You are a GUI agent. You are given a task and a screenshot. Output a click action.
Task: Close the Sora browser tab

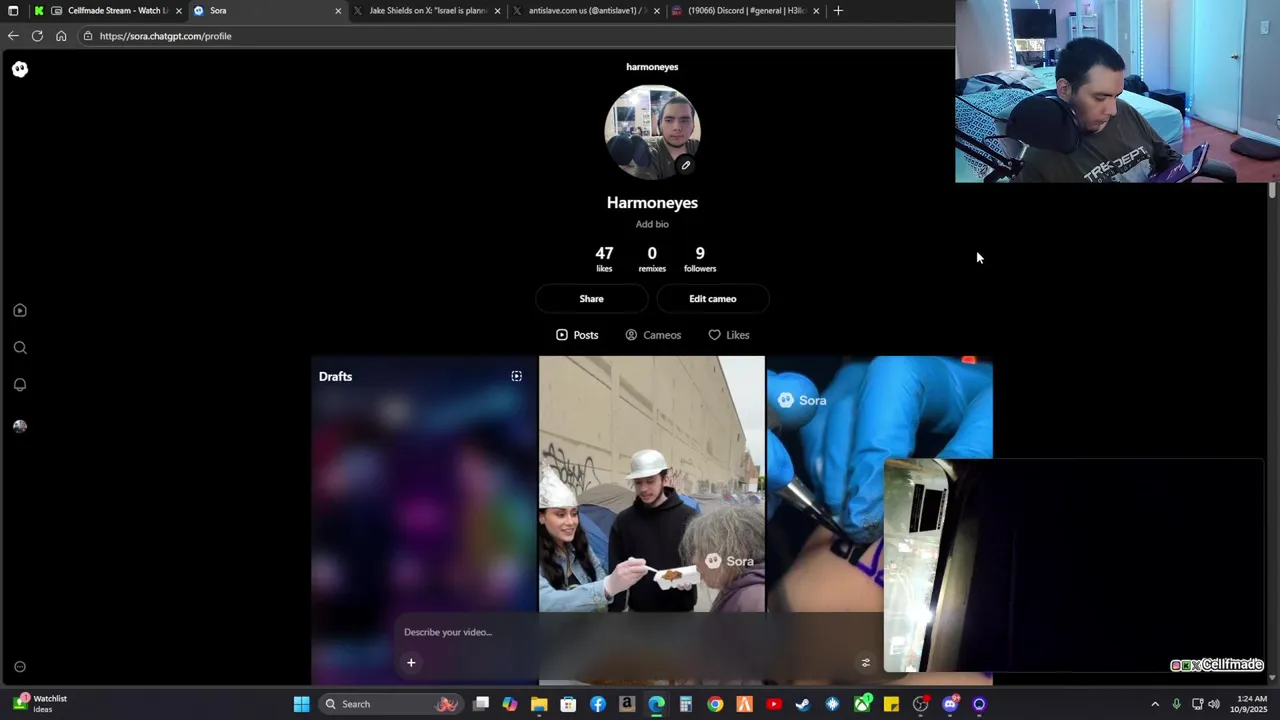click(x=338, y=11)
